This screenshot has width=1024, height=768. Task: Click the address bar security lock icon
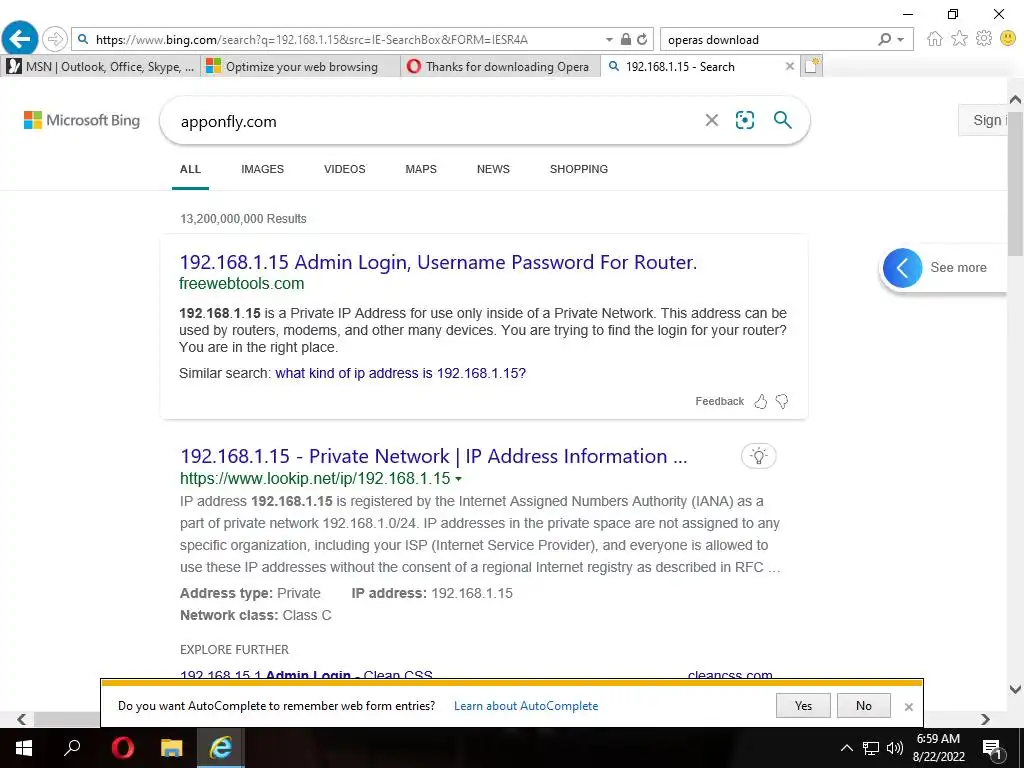tap(626, 39)
